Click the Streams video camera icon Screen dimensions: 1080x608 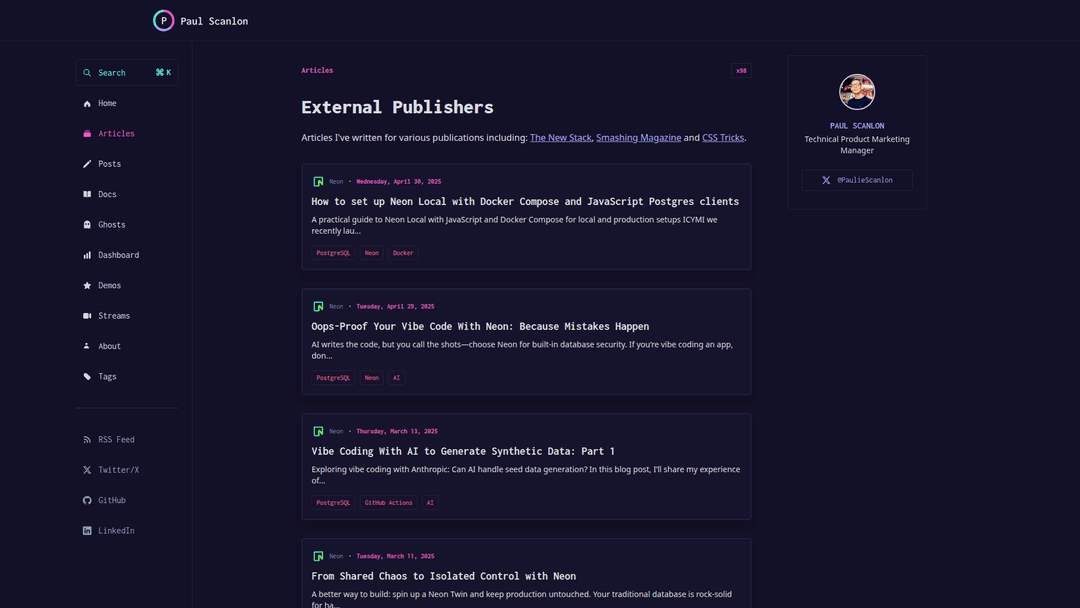pos(87,316)
